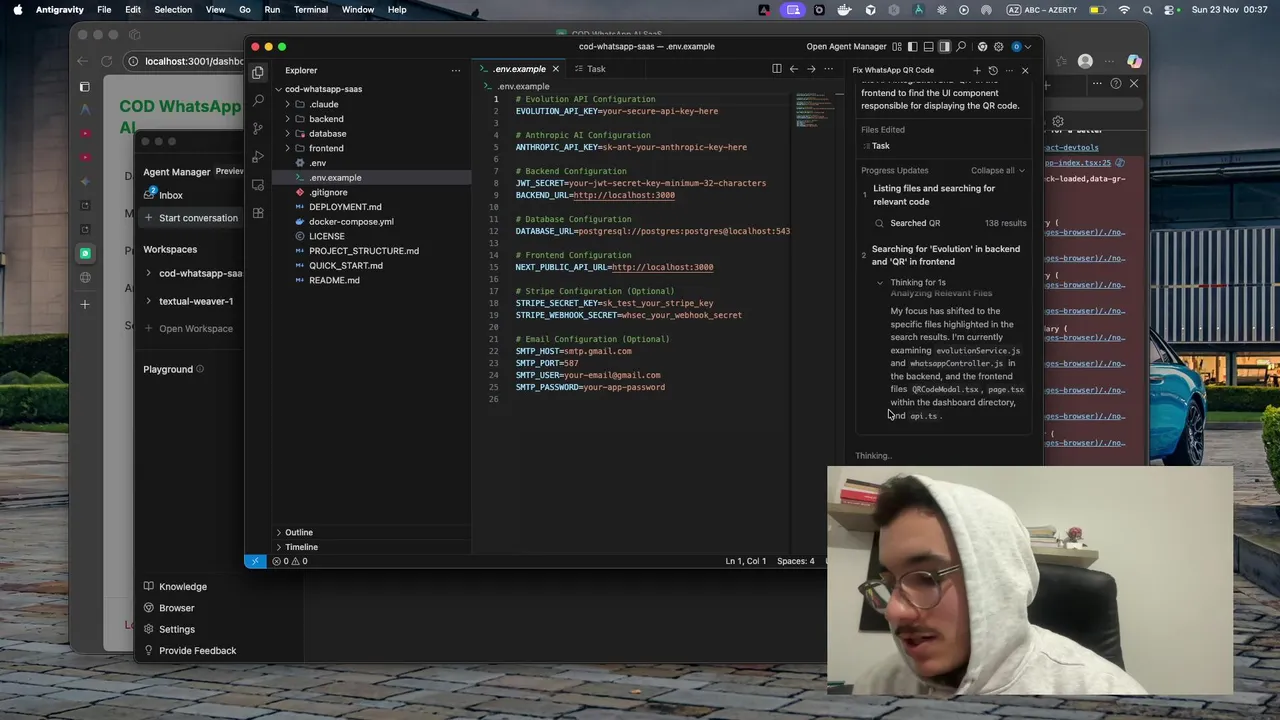1280x720 pixels.
Task: Expand the .claude folder
Action: [324, 104]
